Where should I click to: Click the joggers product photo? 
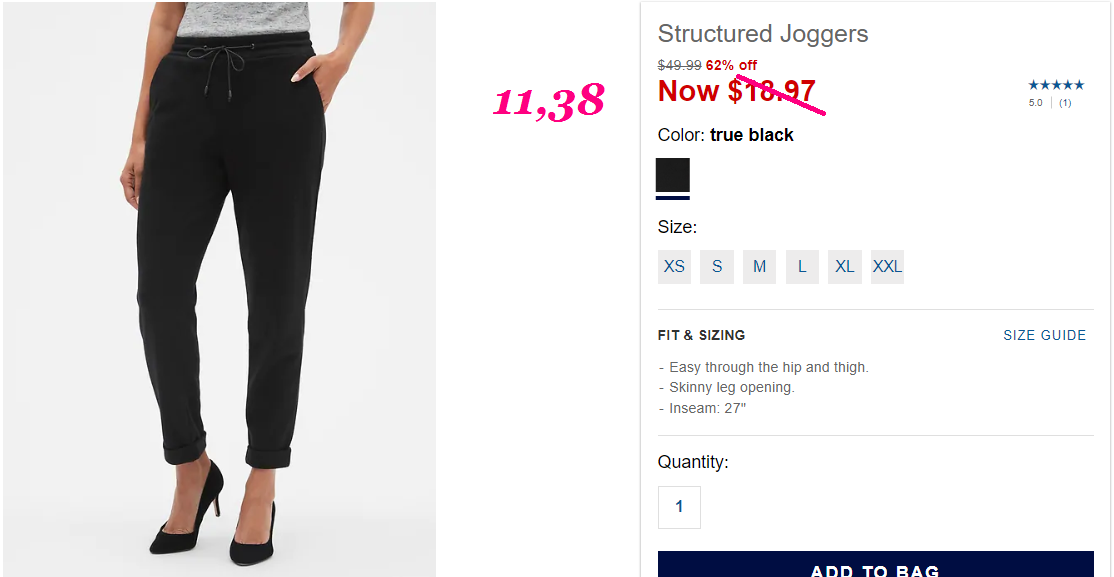click(x=220, y=288)
